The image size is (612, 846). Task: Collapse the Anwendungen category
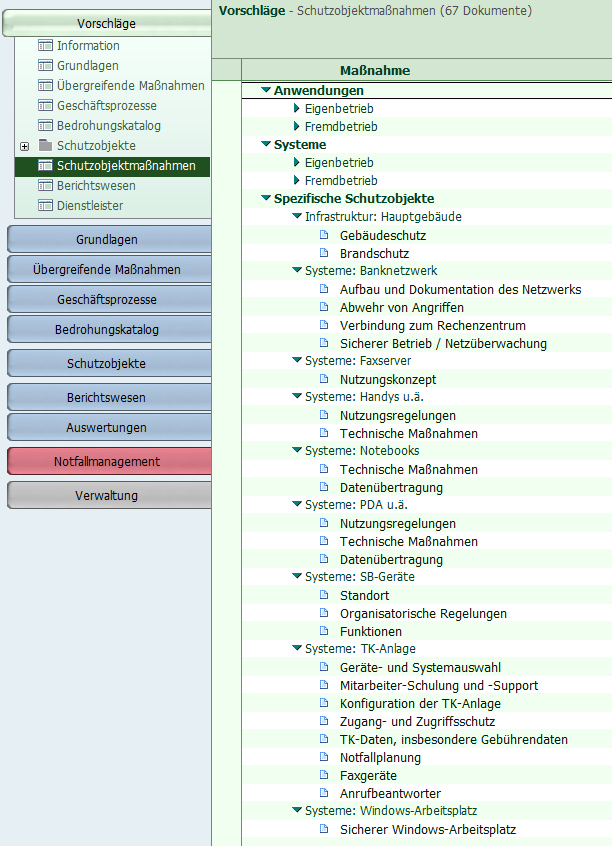[266, 90]
